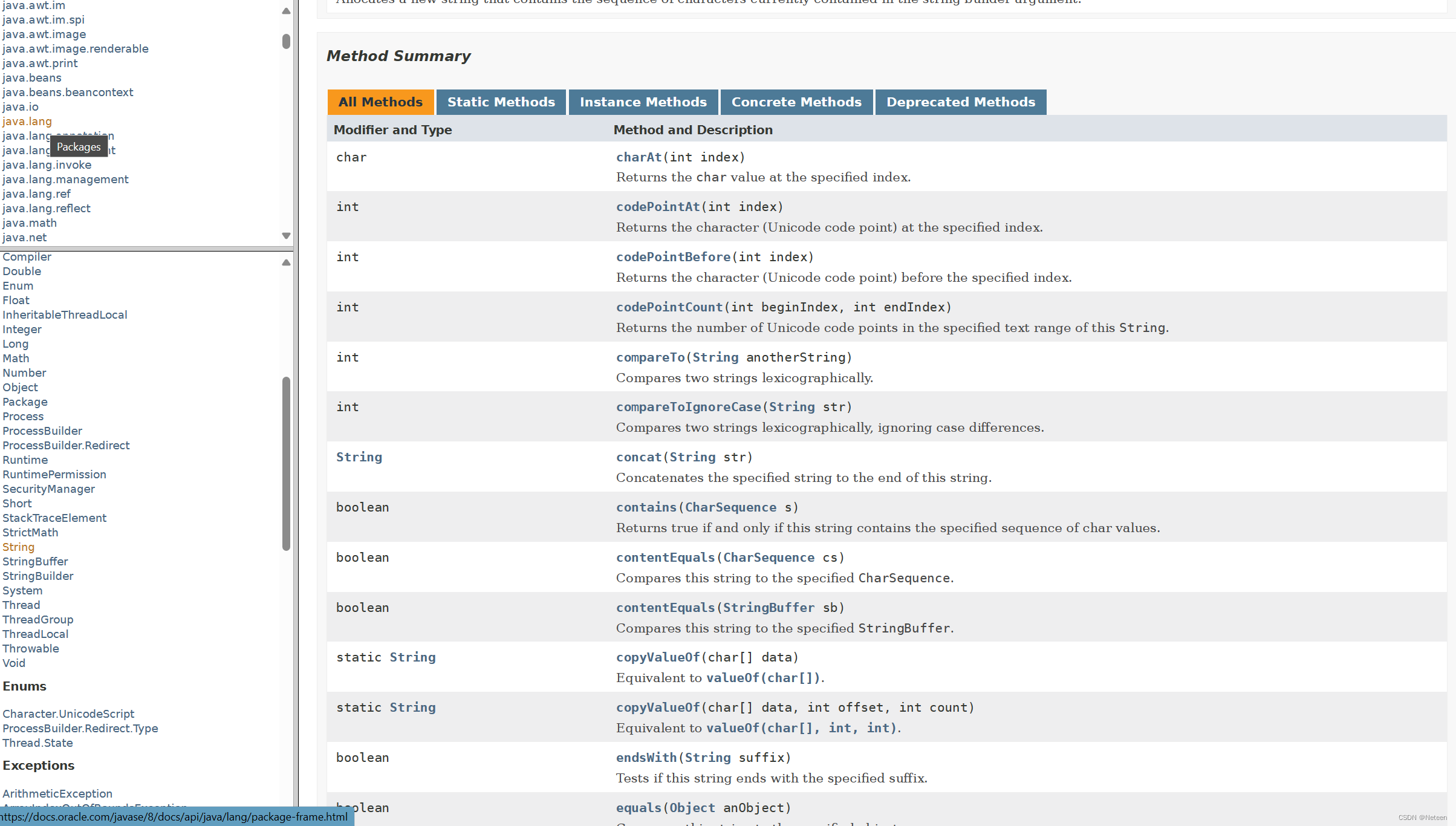Expand the java.lang.reflect package
This screenshot has height=826, width=1456.
(46, 208)
